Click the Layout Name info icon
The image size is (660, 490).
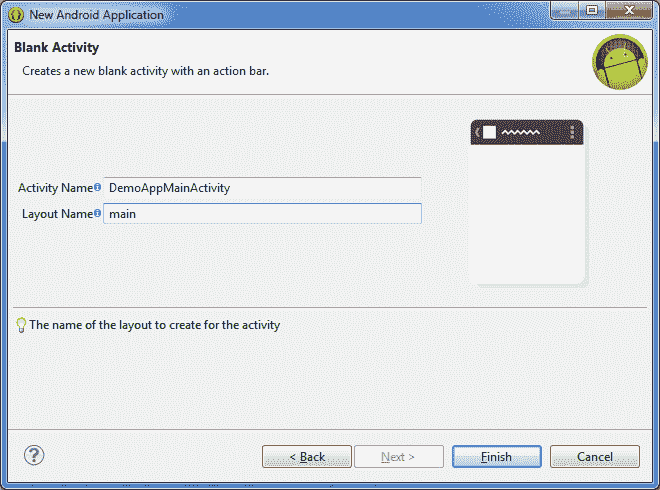[x=97, y=213]
